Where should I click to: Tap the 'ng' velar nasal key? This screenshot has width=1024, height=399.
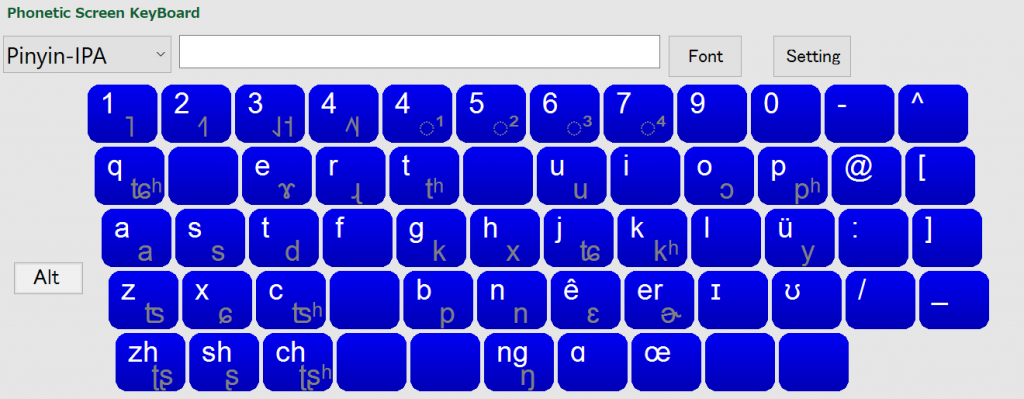pyautogui.click(x=519, y=362)
